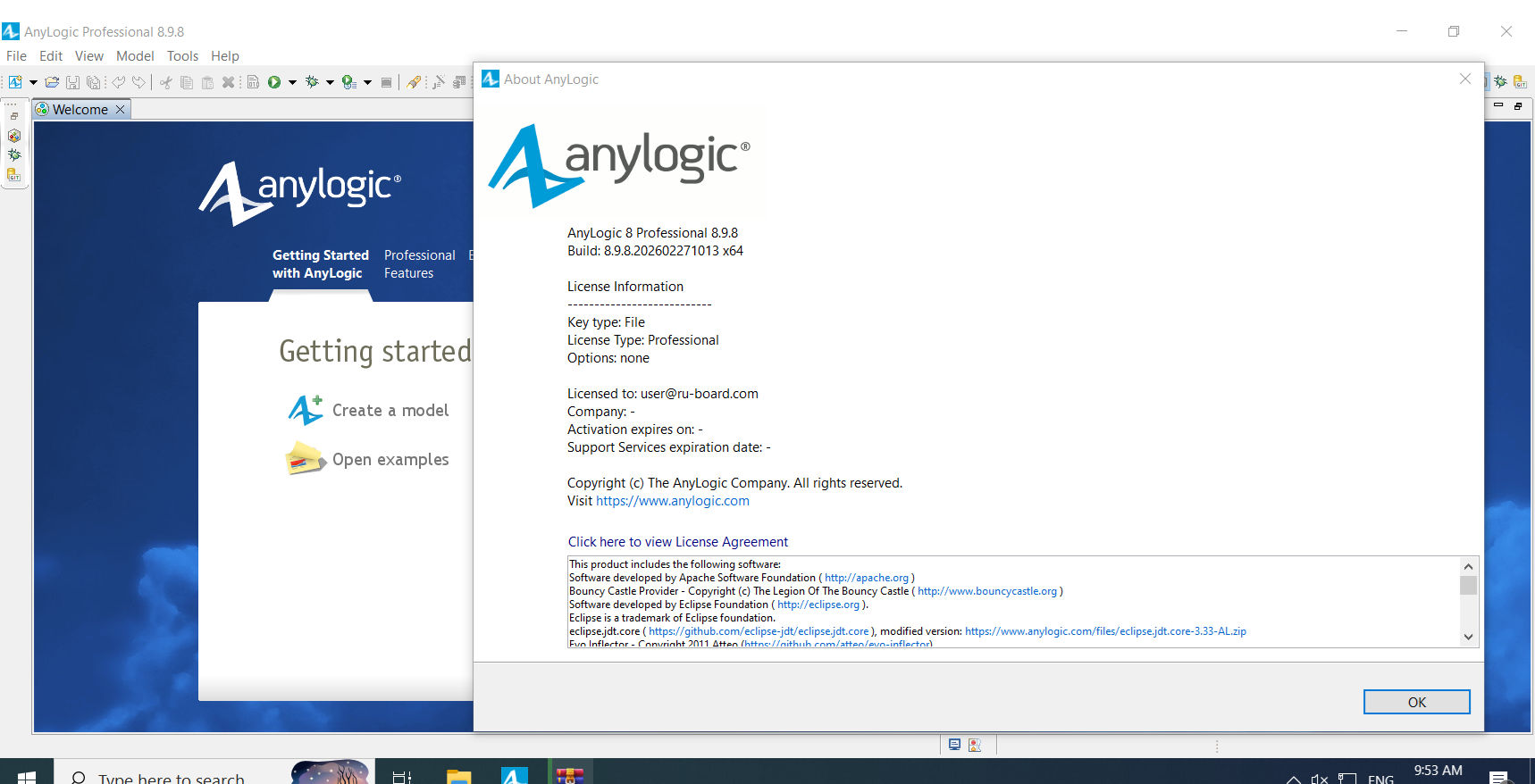Click the Open model folder icon

click(52, 82)
